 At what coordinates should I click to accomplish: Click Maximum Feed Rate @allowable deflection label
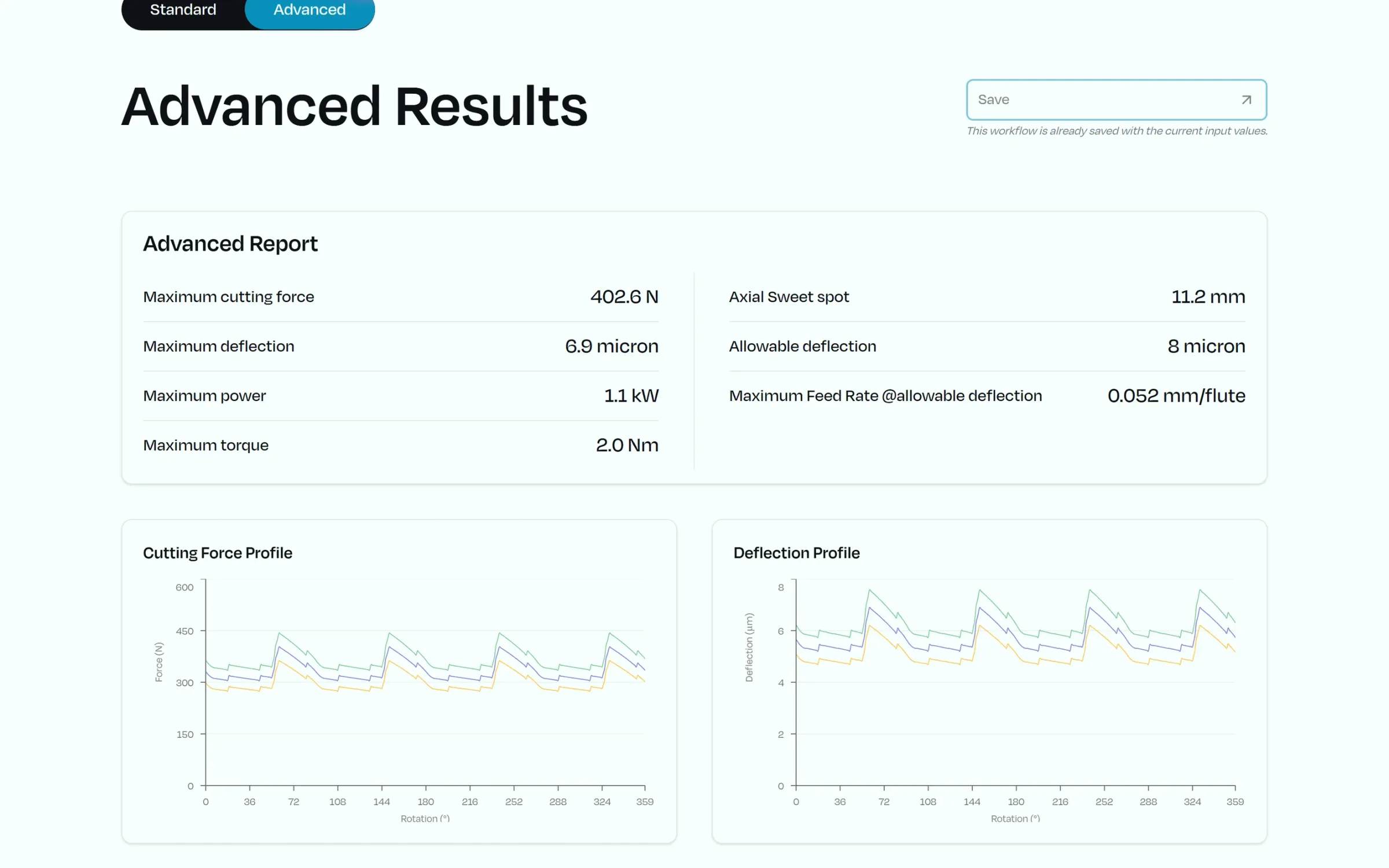click(x=885, y=396)
